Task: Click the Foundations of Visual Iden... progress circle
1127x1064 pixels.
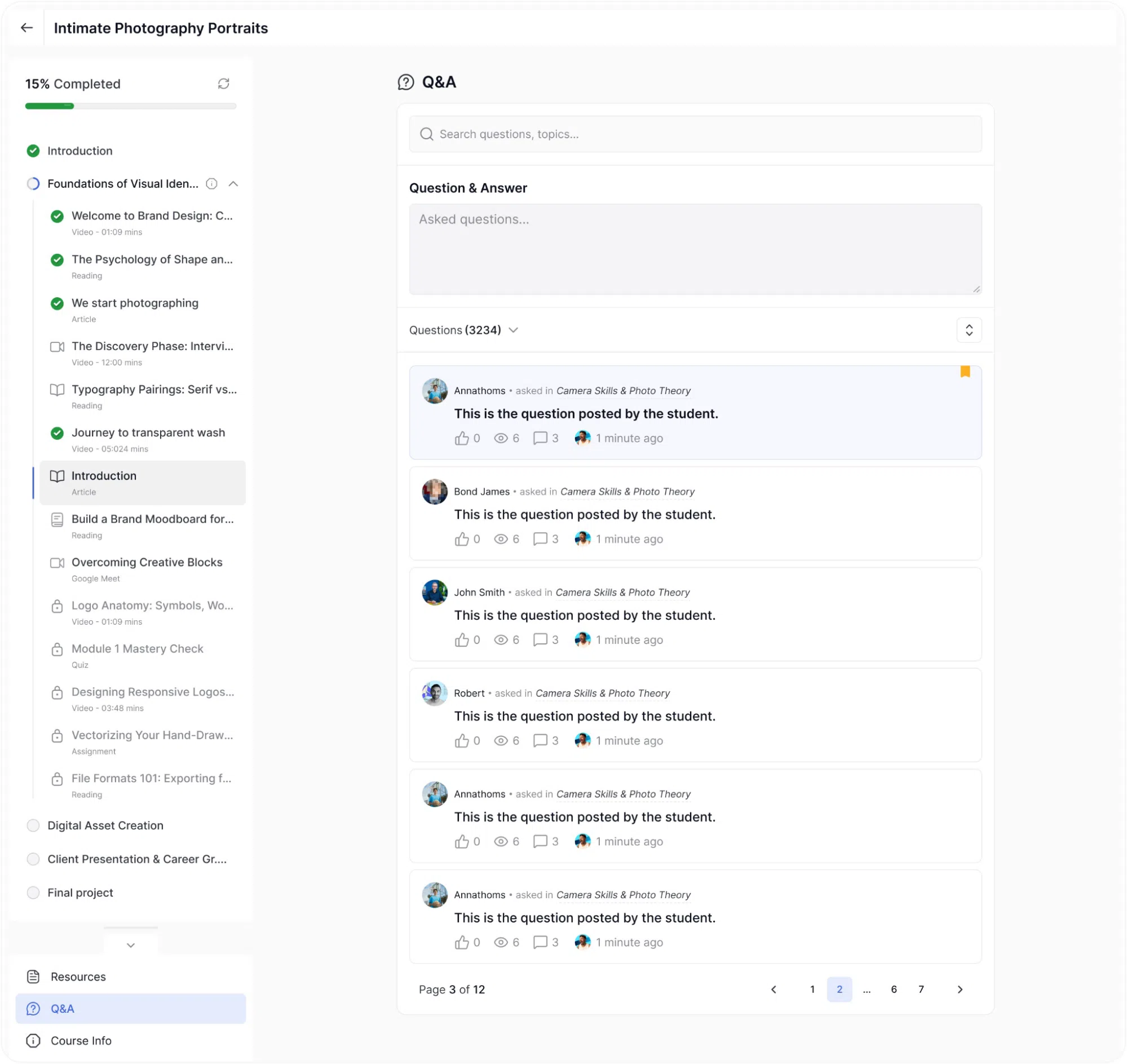Action: tap(33, 184)
